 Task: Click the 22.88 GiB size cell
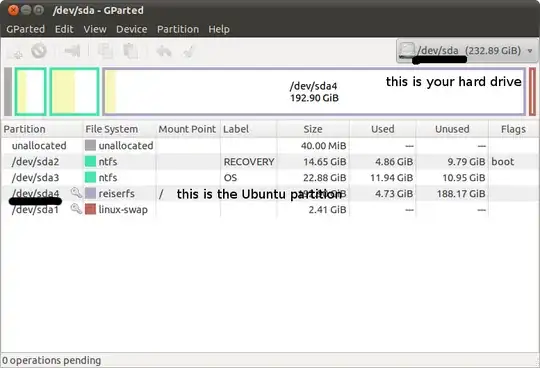325,178
